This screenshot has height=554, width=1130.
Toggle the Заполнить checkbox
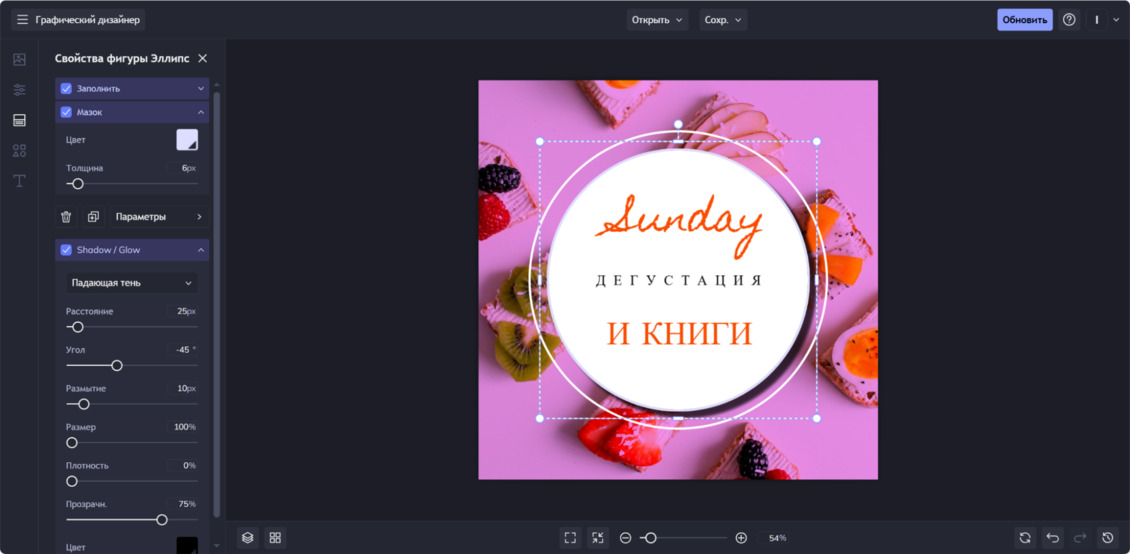point(66,89)
